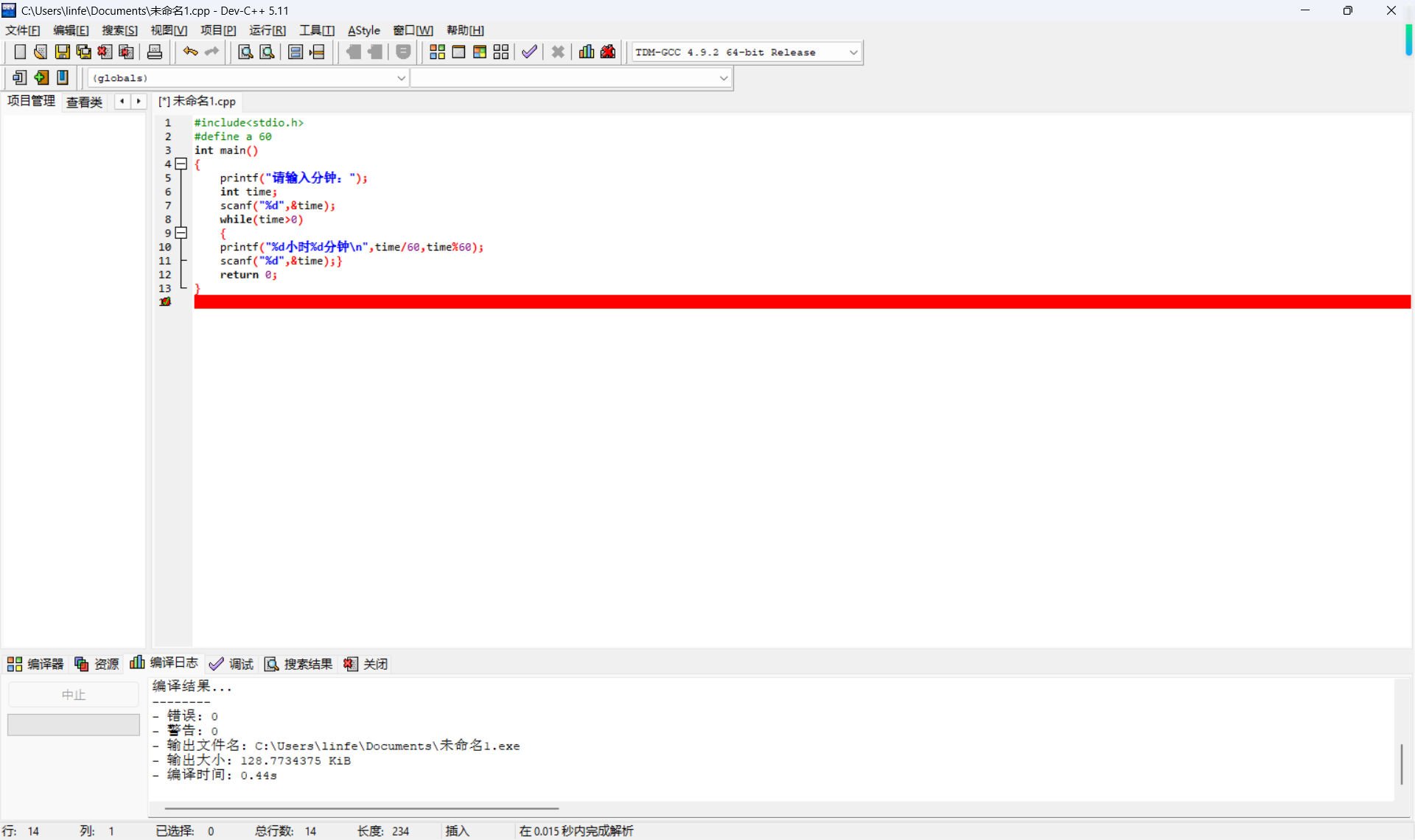The width and height of the screenshot is (1415, 840).
Task: Collapse the while-loop fold at line 9
Action: (x=181, y=233)
